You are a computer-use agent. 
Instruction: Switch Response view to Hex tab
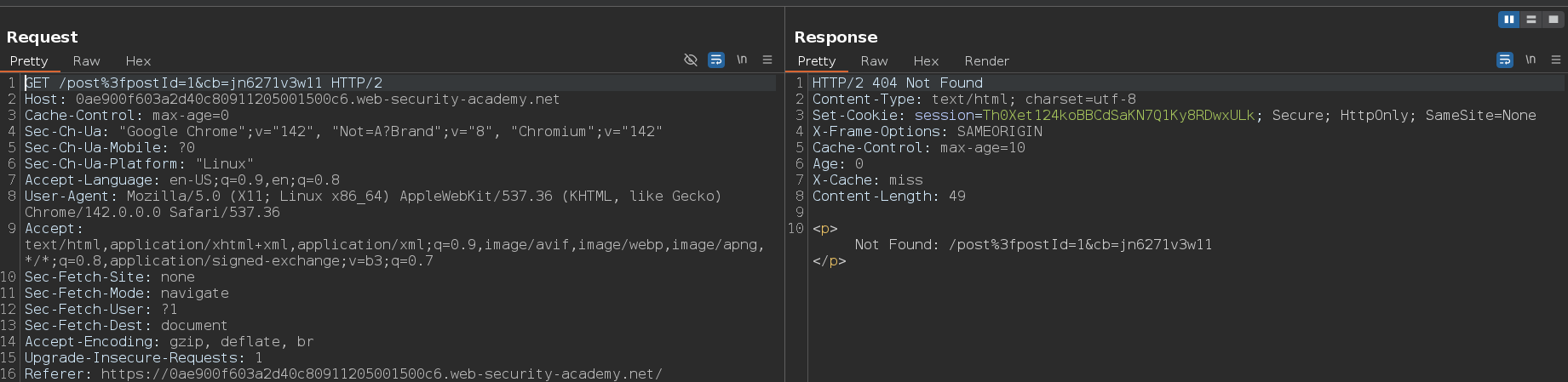(x=926, y=61)
